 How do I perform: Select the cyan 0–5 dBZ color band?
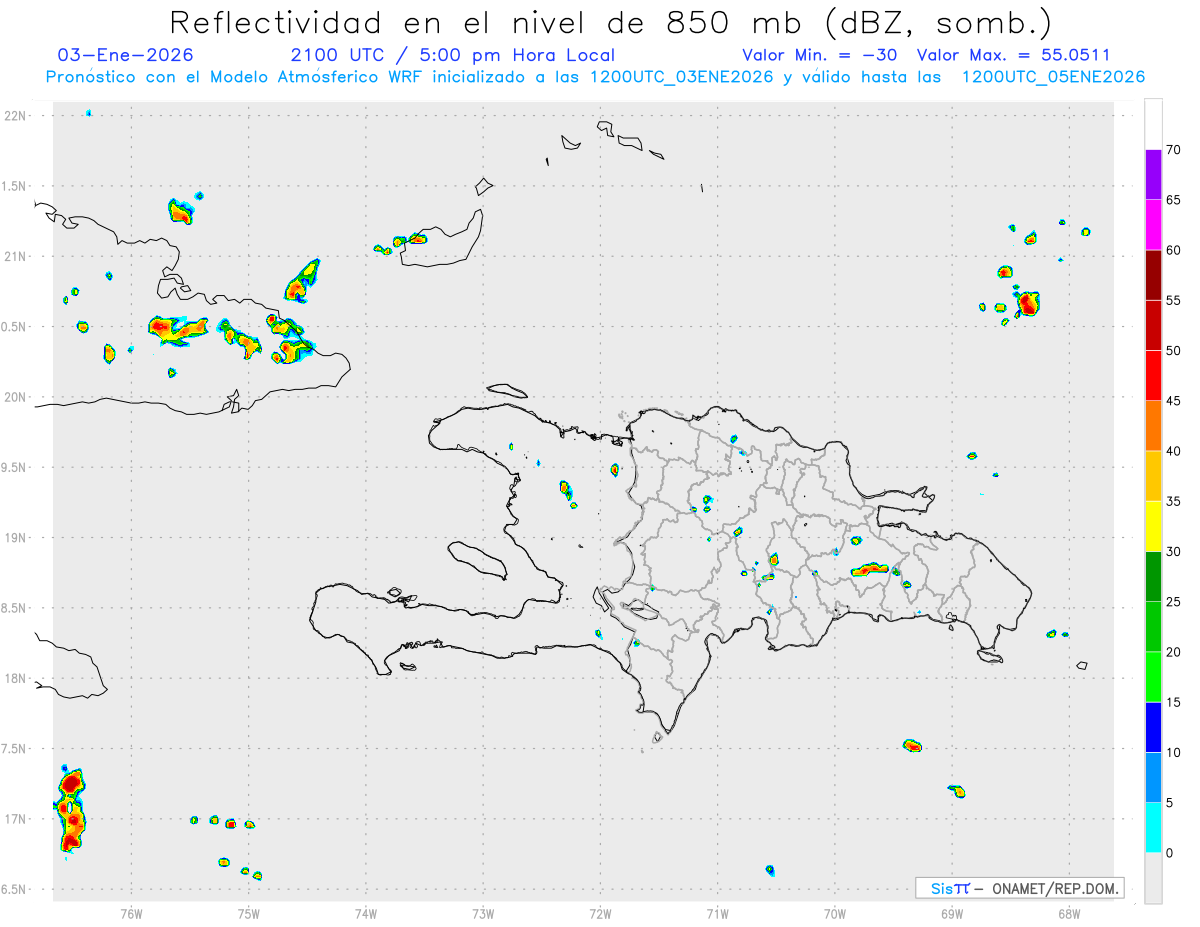point(1153,828)
